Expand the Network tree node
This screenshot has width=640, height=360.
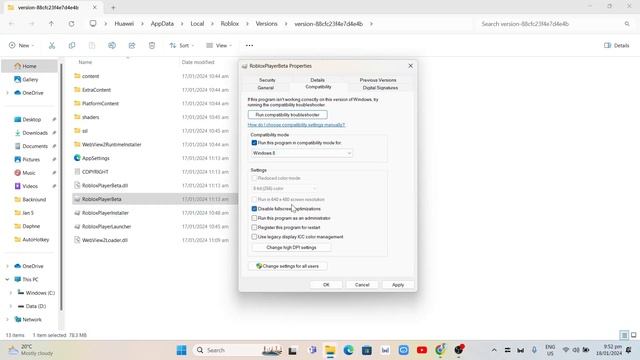(7, 320)
